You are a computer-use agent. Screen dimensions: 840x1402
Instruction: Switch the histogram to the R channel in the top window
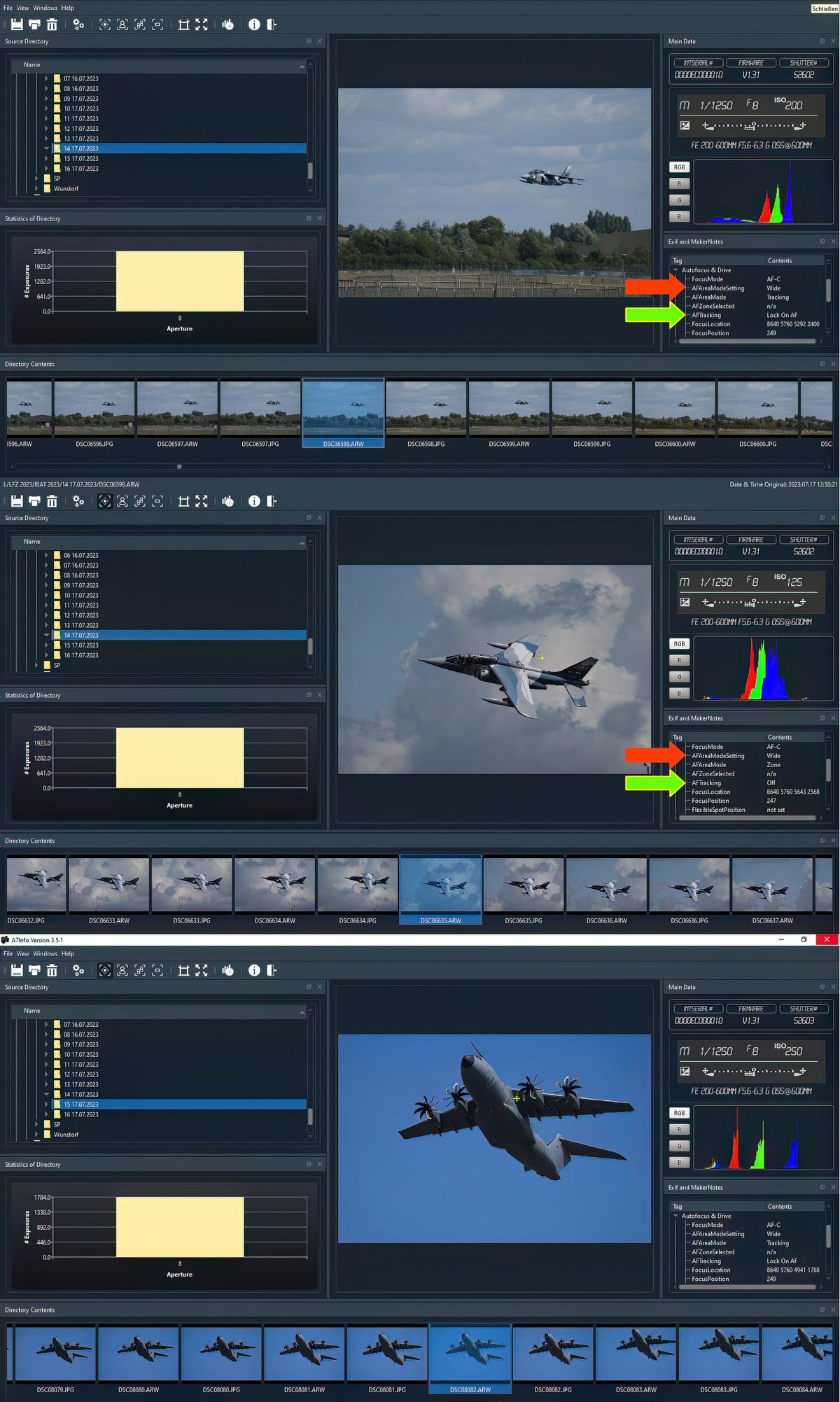tap(679, 183)
